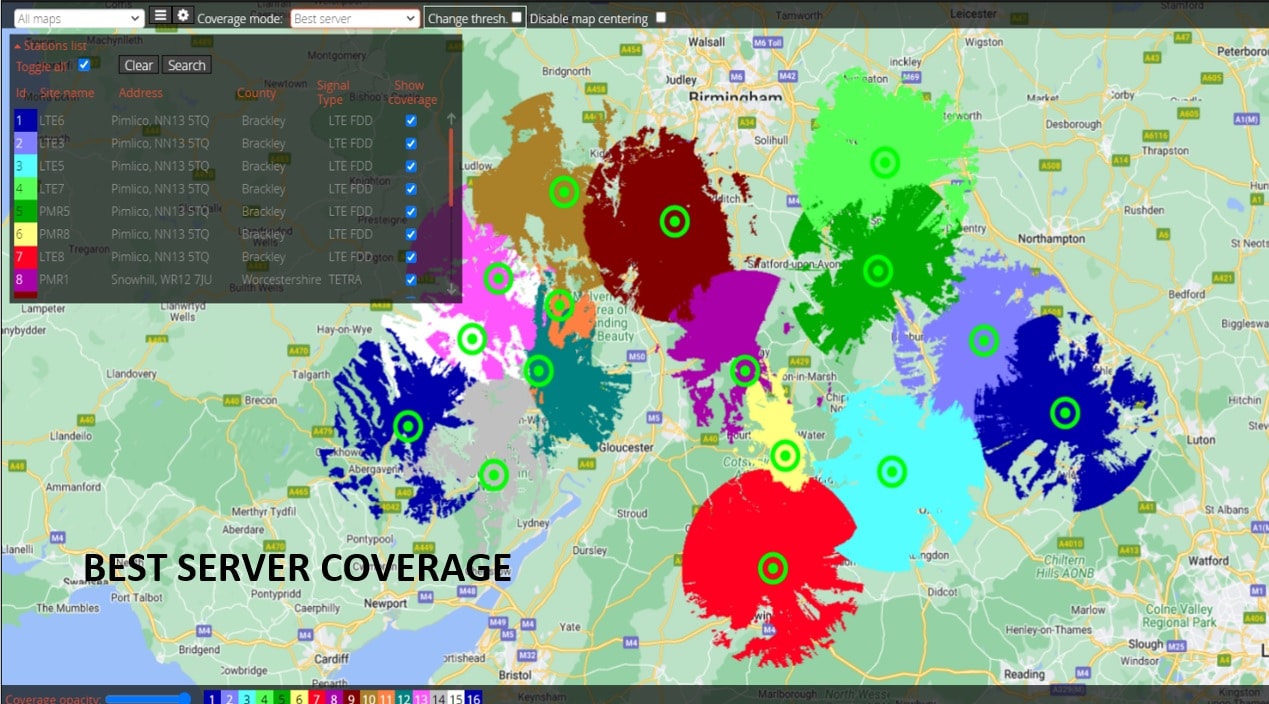Viewport: 1269px width, 704px height.
Task: Click the station marker on the red coverage area
Action: tap(772, 568)
